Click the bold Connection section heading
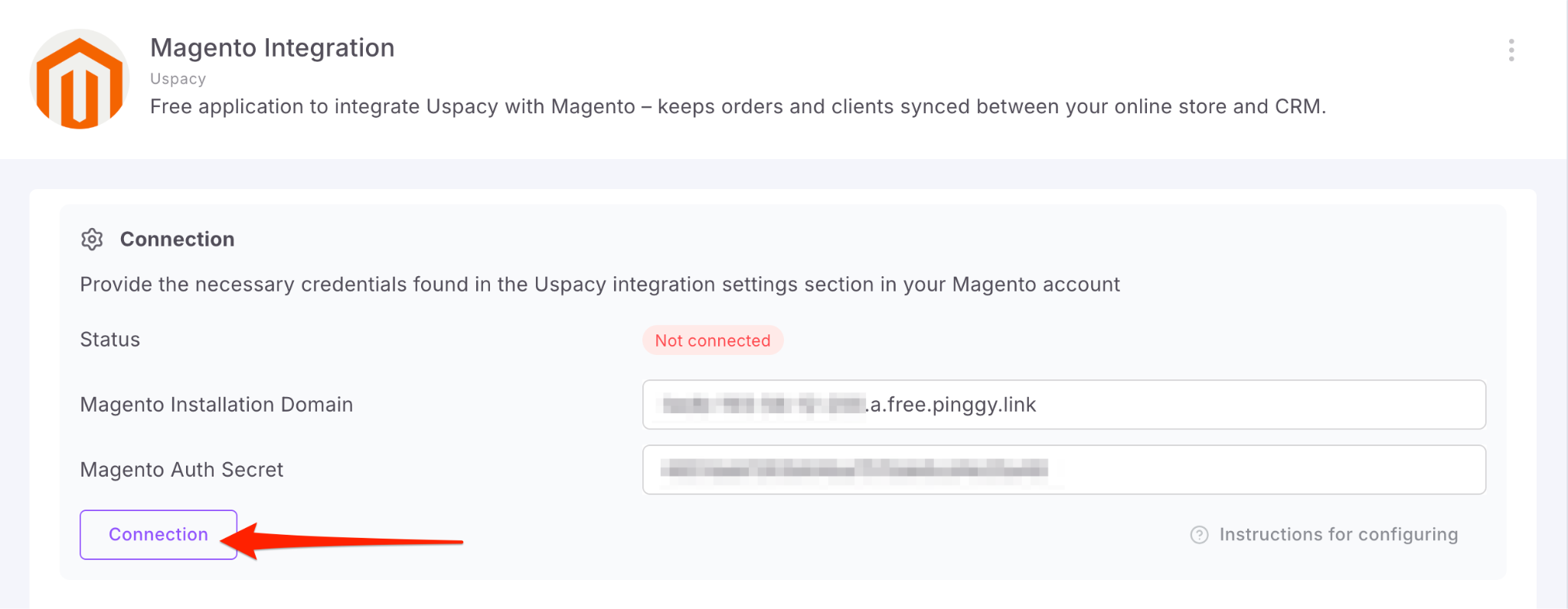 (177, 239)
